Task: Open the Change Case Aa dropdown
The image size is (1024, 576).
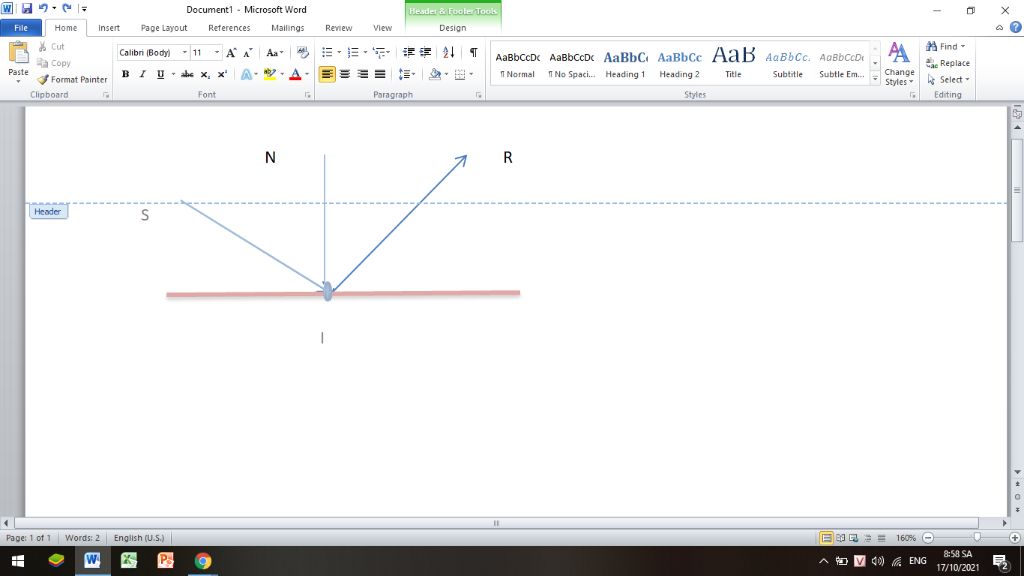Action: [x=274, y=52]
